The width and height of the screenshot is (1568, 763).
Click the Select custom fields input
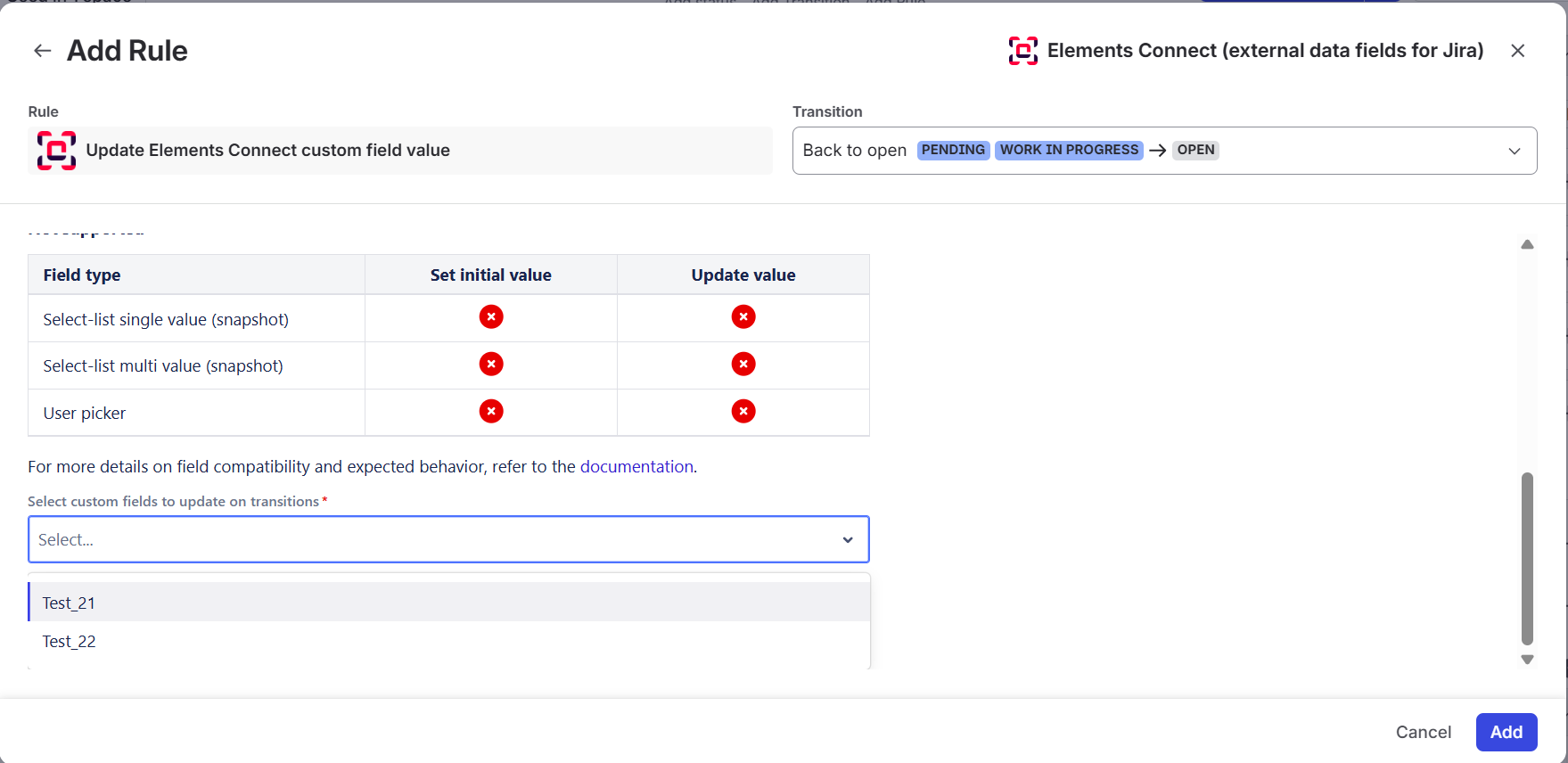coord(448,539)
